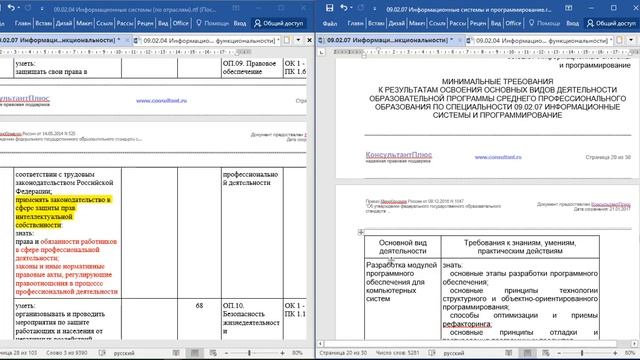Open the Office tab in the right window
The width and height of the screenshot is (640, 360).
513,24
